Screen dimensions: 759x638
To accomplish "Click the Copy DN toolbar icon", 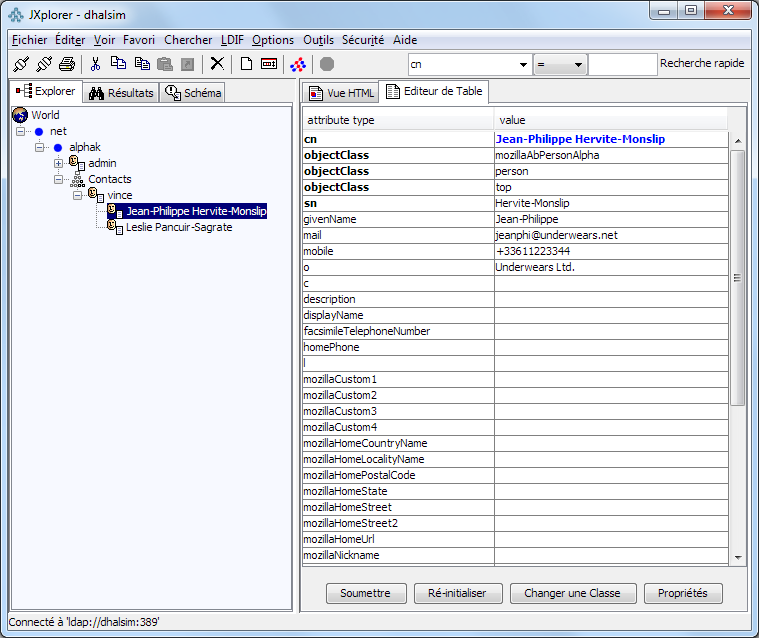I will tap(142, 64).
